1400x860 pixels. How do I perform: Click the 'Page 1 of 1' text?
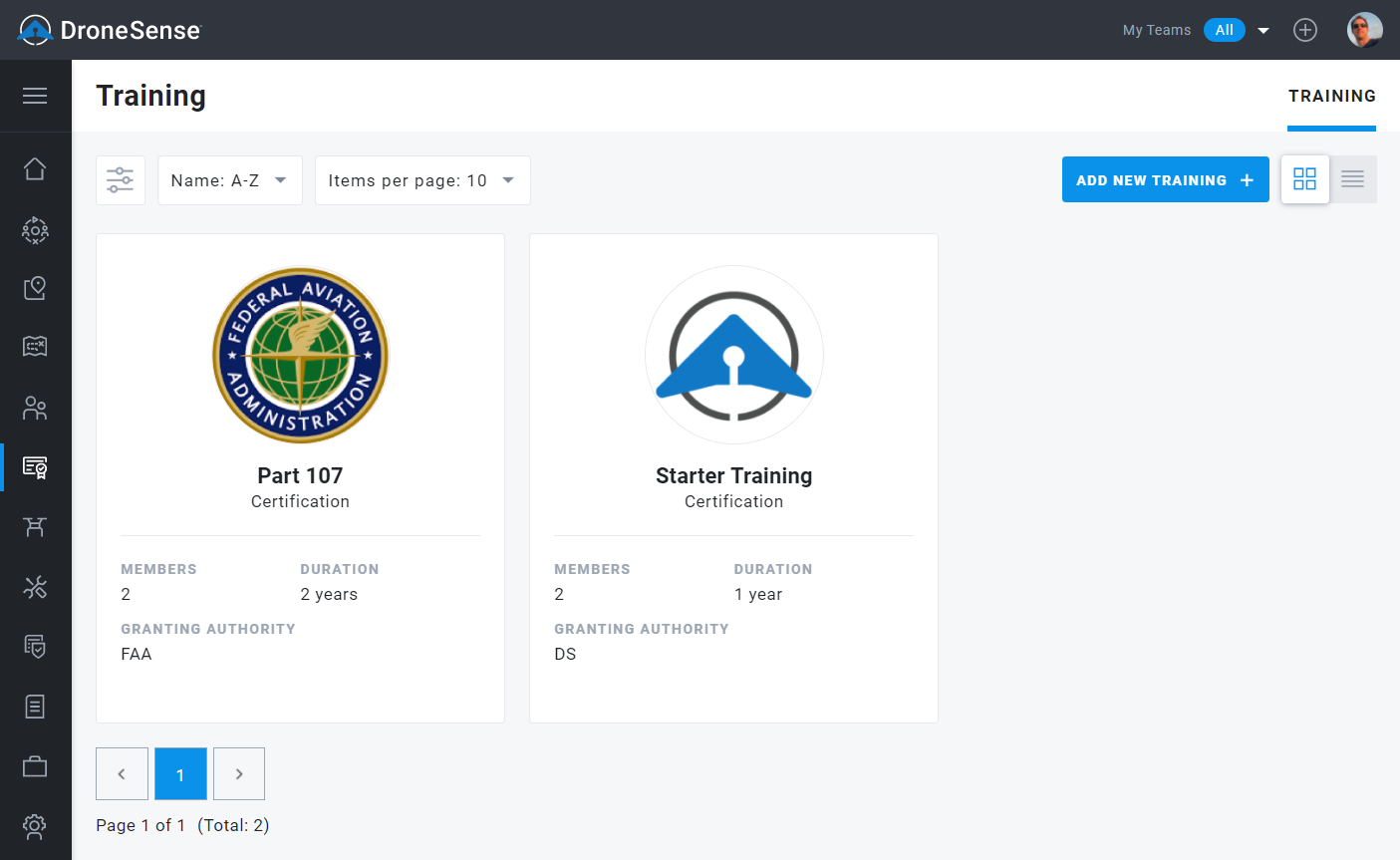140,825
